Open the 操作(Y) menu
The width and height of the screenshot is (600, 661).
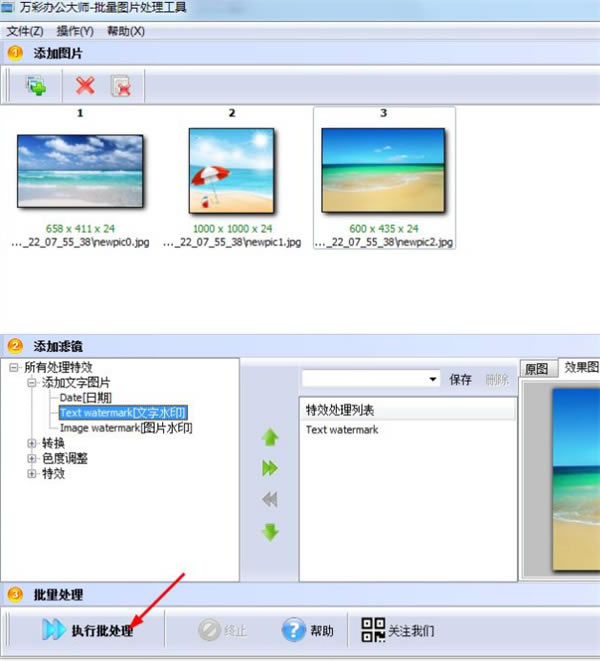[x=75, y=31]
